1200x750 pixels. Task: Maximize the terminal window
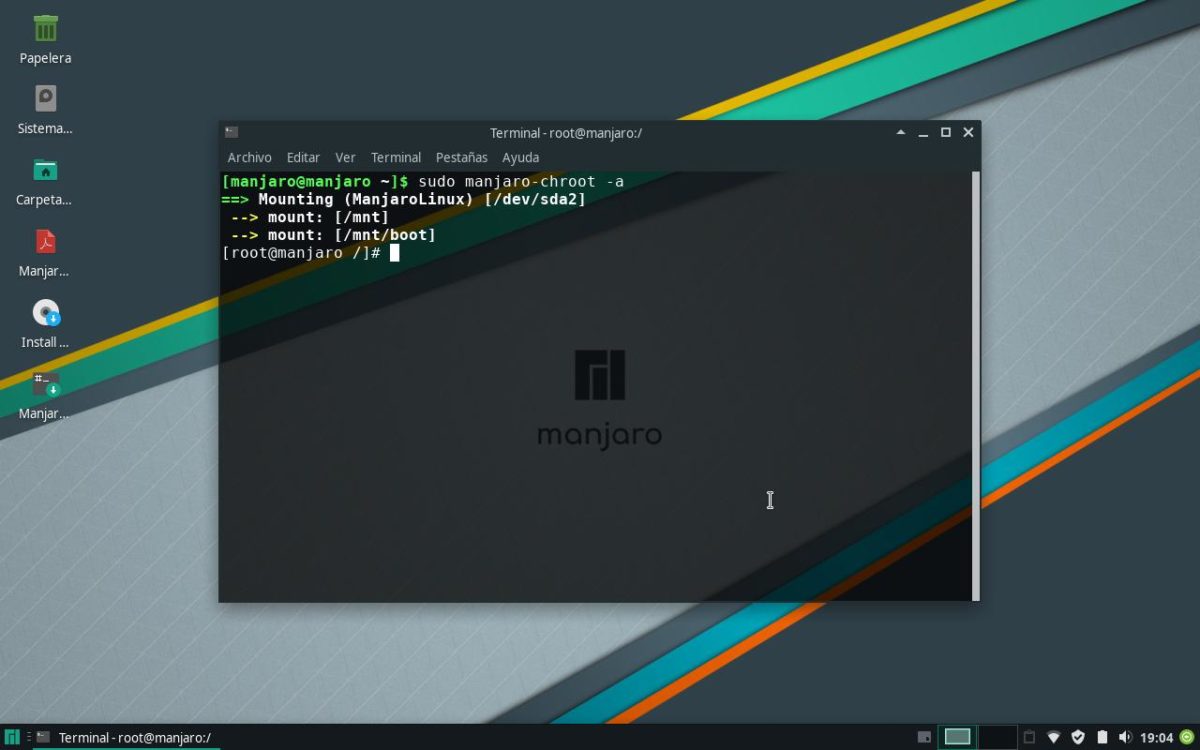pos(945,132)
